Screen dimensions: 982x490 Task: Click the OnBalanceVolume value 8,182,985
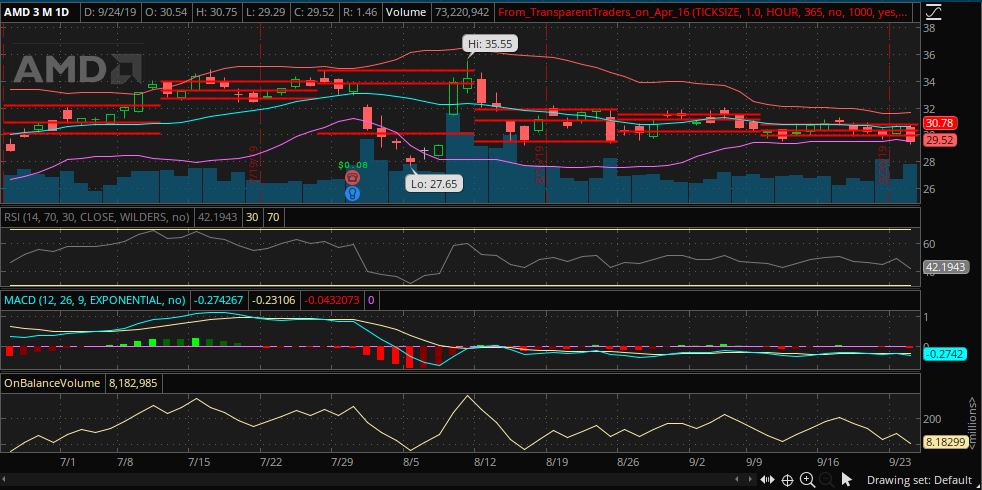click(x=132, y=383)
